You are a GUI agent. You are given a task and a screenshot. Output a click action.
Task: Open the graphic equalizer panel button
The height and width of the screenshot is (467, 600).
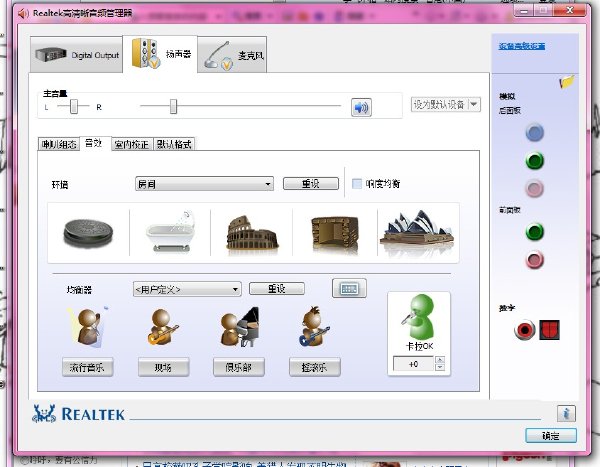349,288
